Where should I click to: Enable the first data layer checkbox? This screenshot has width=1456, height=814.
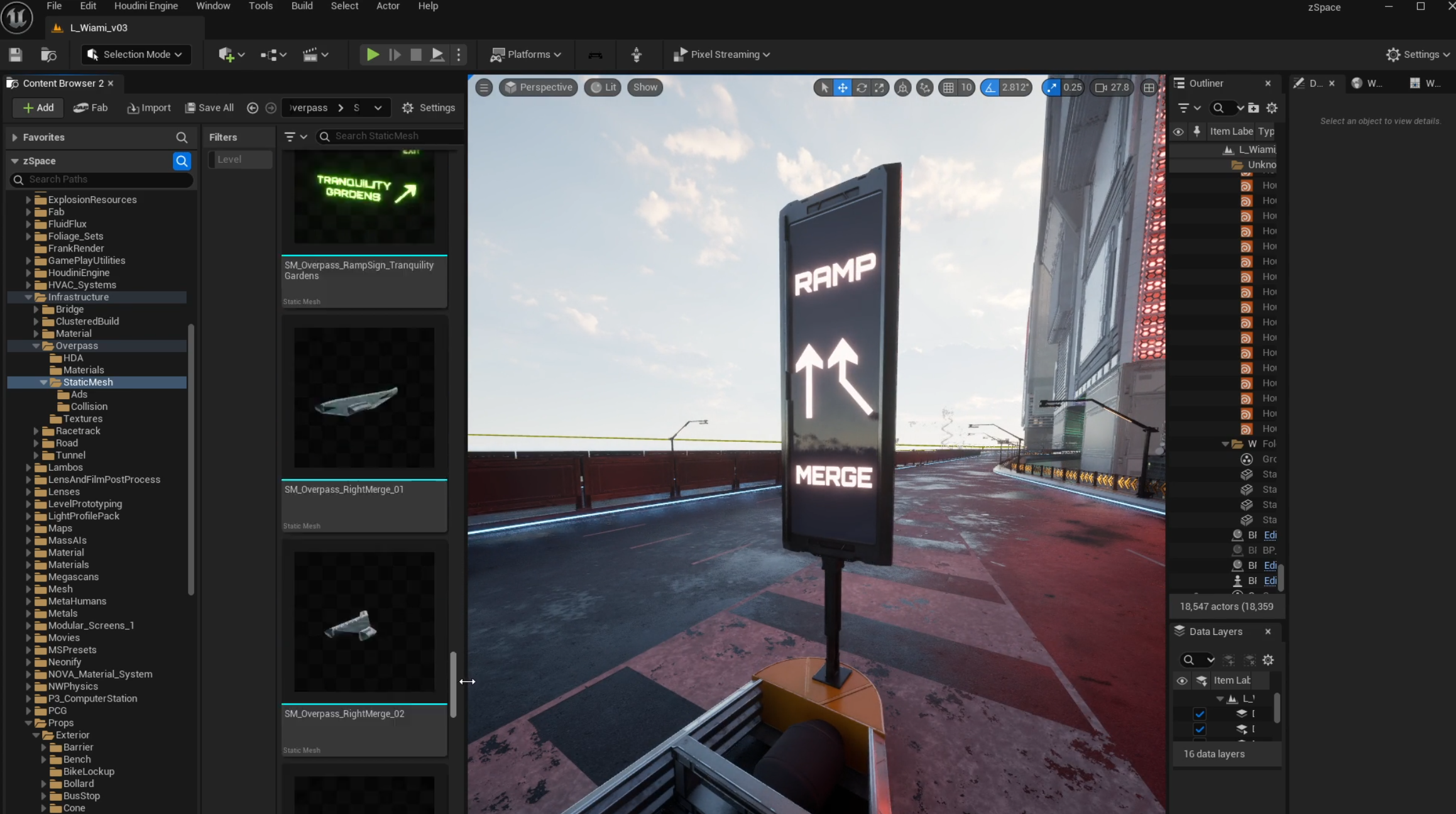click(1200, 713)
